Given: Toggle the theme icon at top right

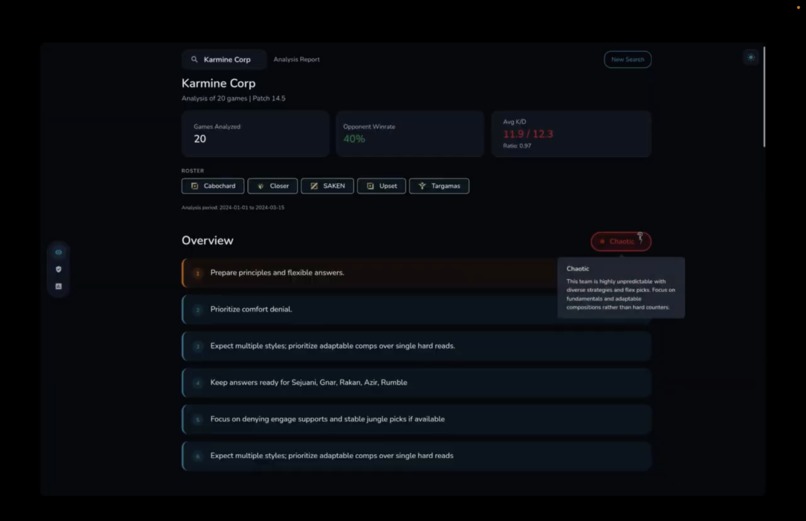Looking at the screenshot, I should (x=751, y=57).
